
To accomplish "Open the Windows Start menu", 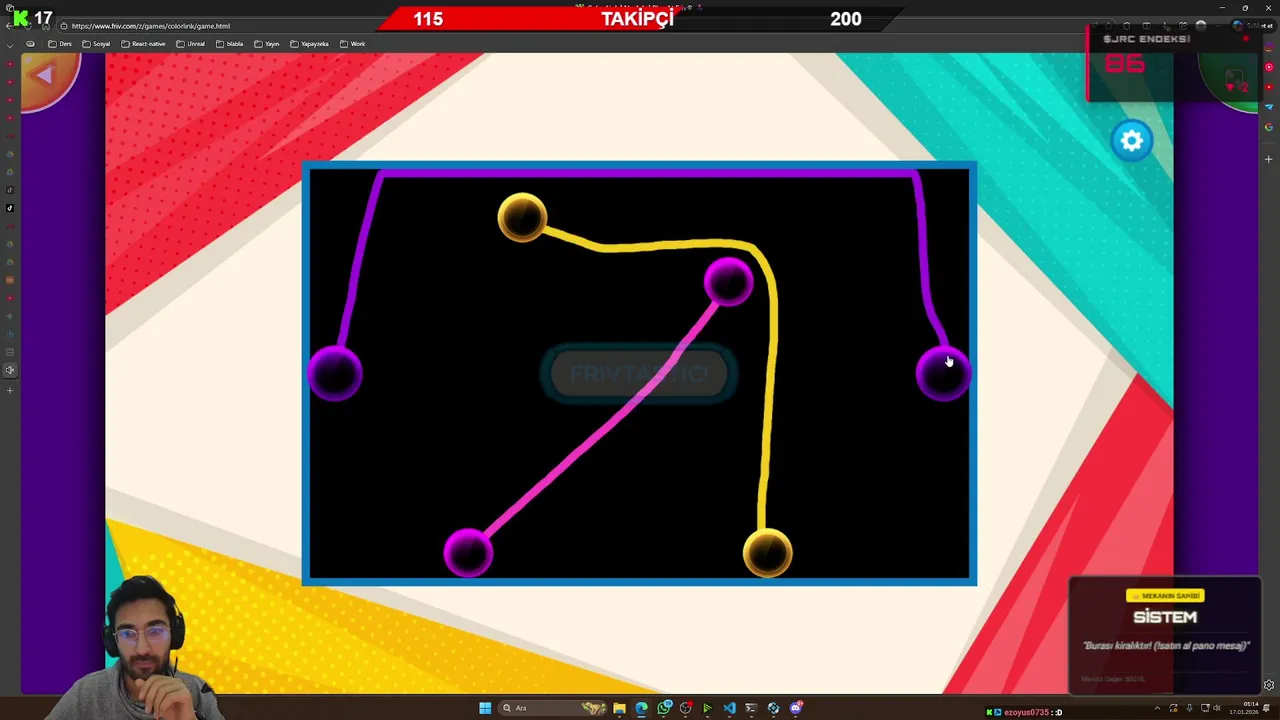I will tap(485, 708).
